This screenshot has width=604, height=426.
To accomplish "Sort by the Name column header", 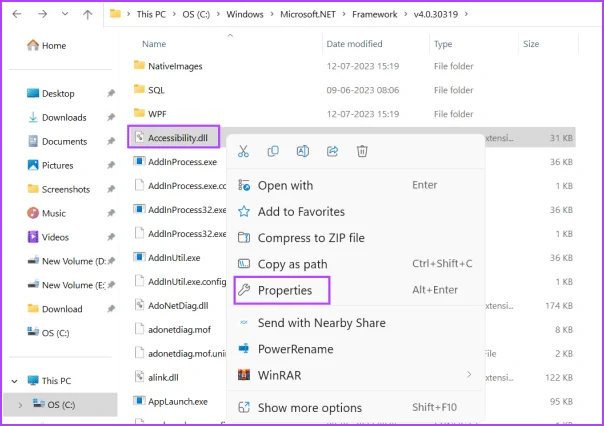I will (x=154, y=44).
